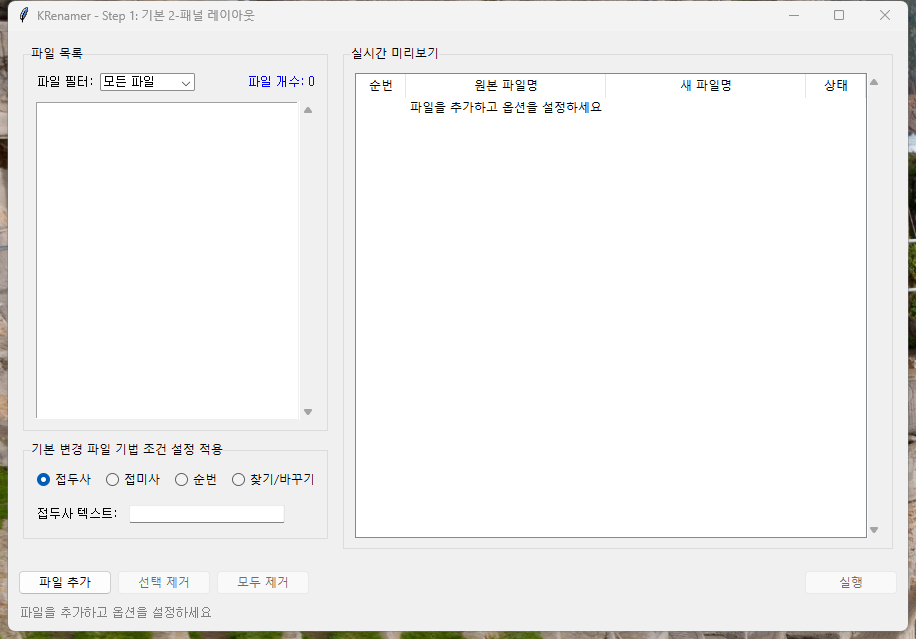Viewport: 916px width, 639px height.
Task: Click inside the 접두사 텍스트 input field
Action: (206, 513)
